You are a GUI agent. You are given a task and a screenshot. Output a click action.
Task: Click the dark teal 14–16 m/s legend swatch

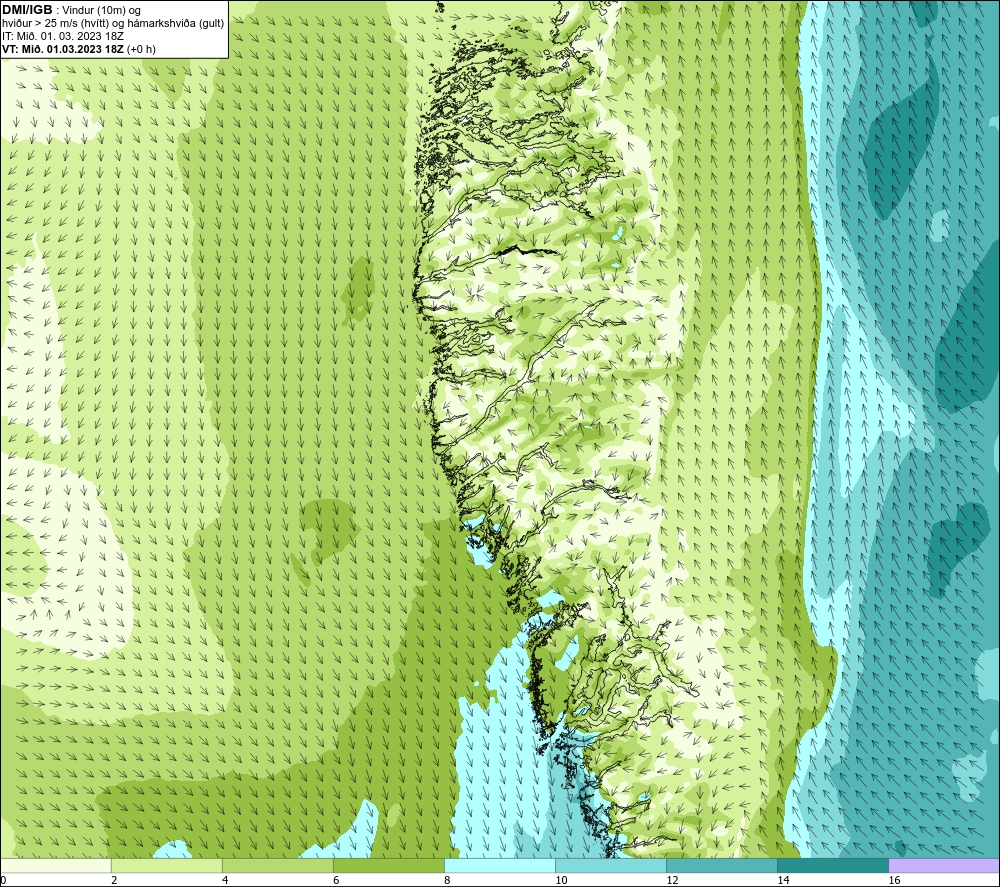click(832, 866)
